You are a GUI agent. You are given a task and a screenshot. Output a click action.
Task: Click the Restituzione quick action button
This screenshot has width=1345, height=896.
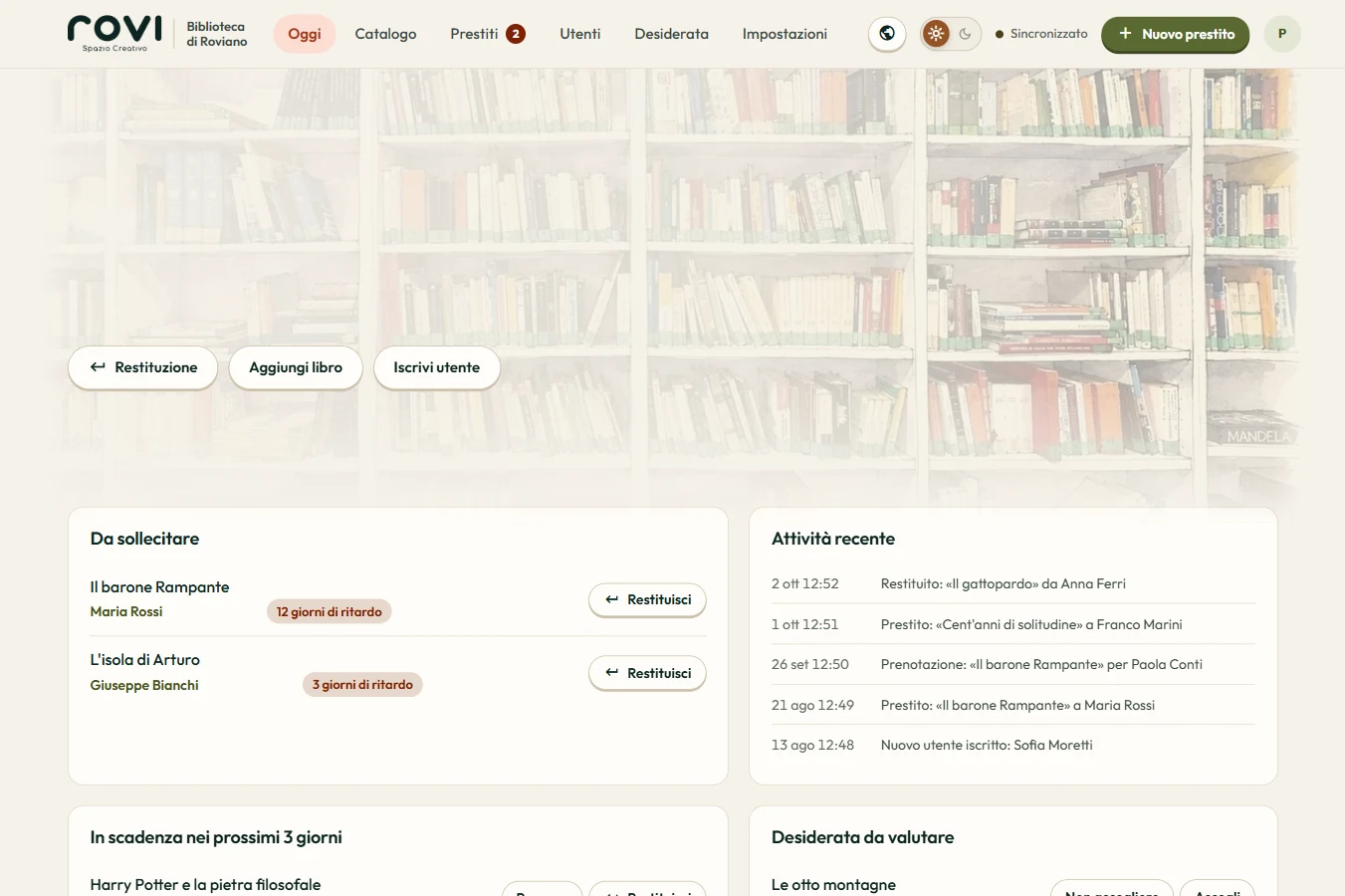143,367
